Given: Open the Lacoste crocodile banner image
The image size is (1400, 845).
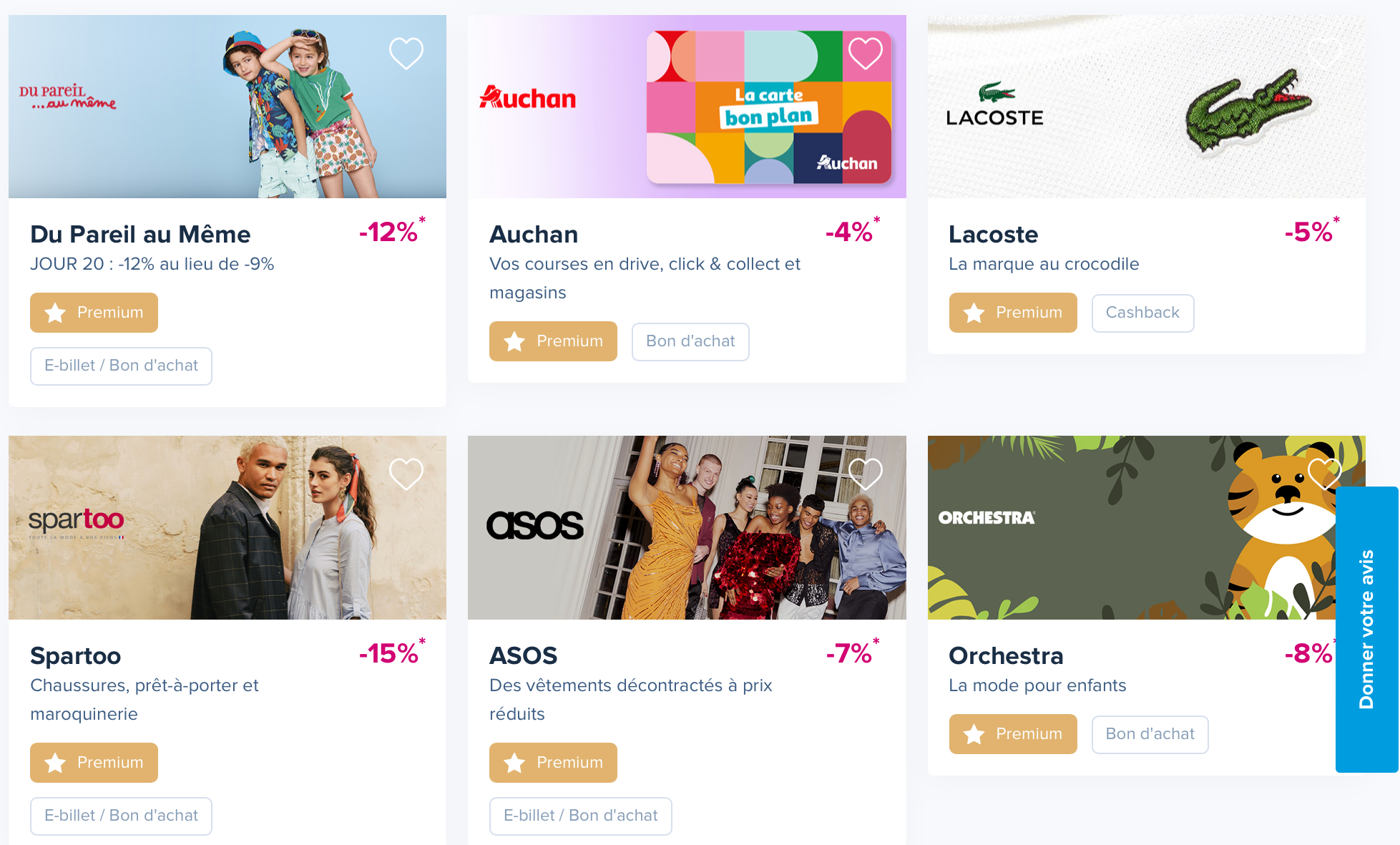Looking at the screenshot, I should click(1146, 107).
